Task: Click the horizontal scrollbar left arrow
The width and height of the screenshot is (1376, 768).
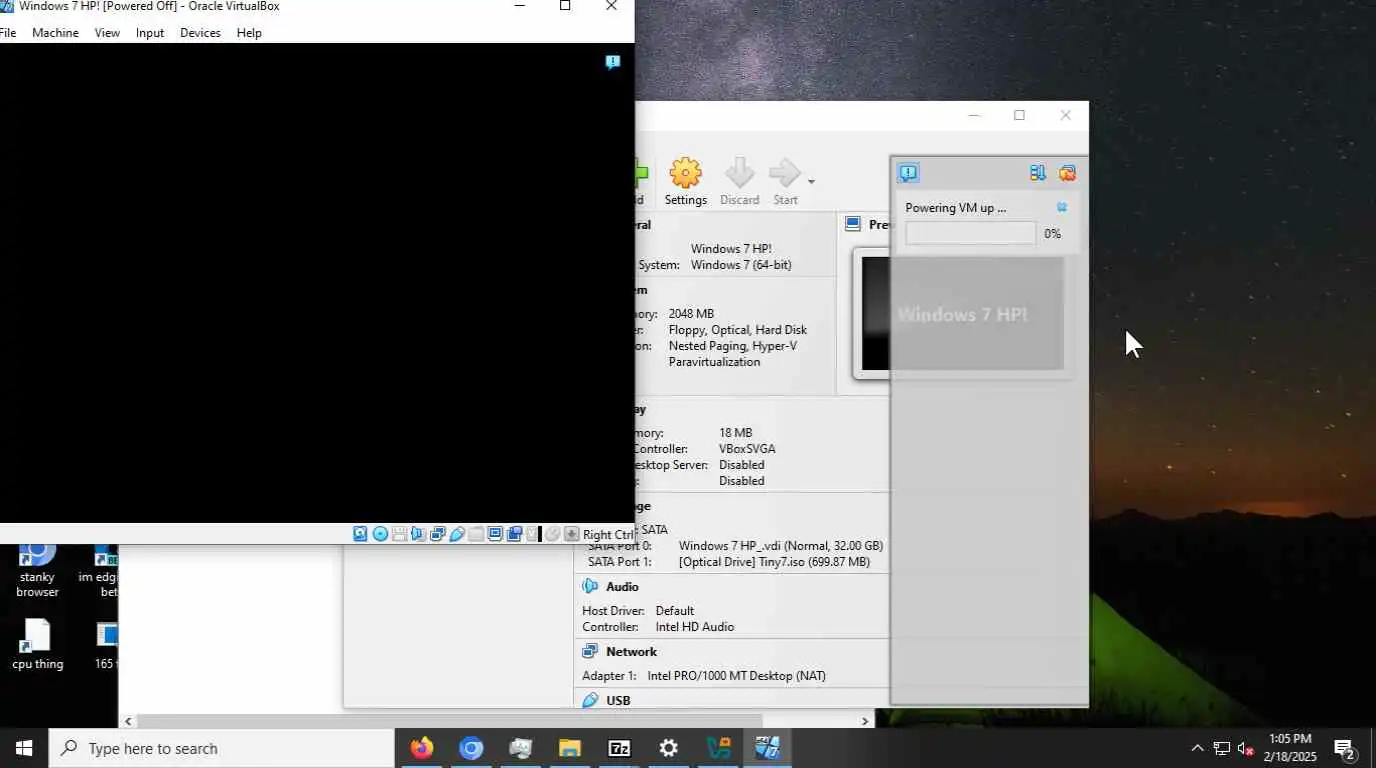Action: click(128, 721)
